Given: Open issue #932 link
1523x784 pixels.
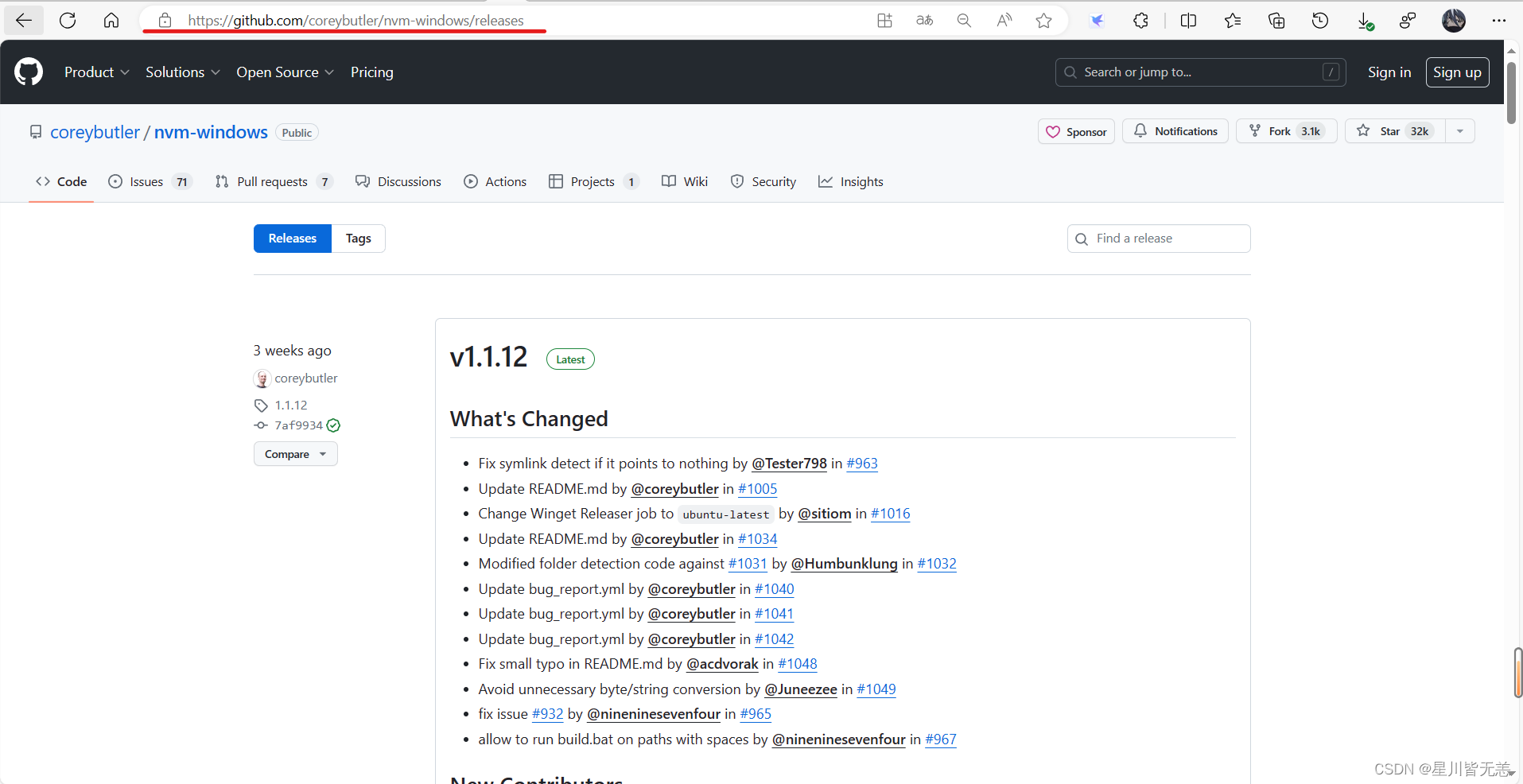Looking at the screenshot, I should point(547,714).
